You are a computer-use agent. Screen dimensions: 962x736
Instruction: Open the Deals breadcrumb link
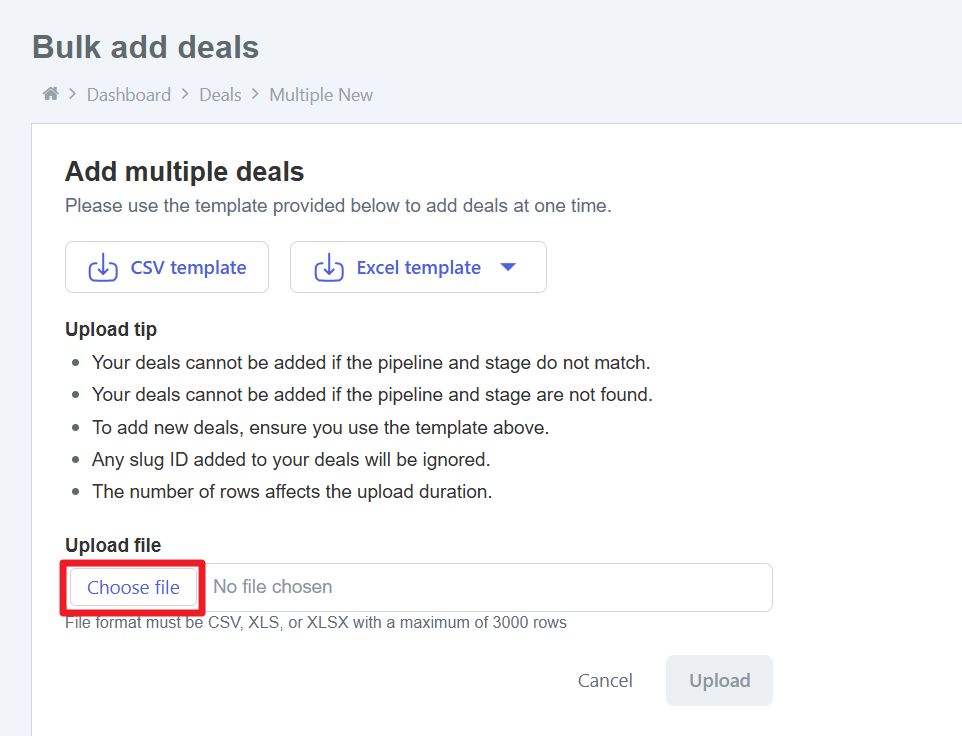point(220,95)
